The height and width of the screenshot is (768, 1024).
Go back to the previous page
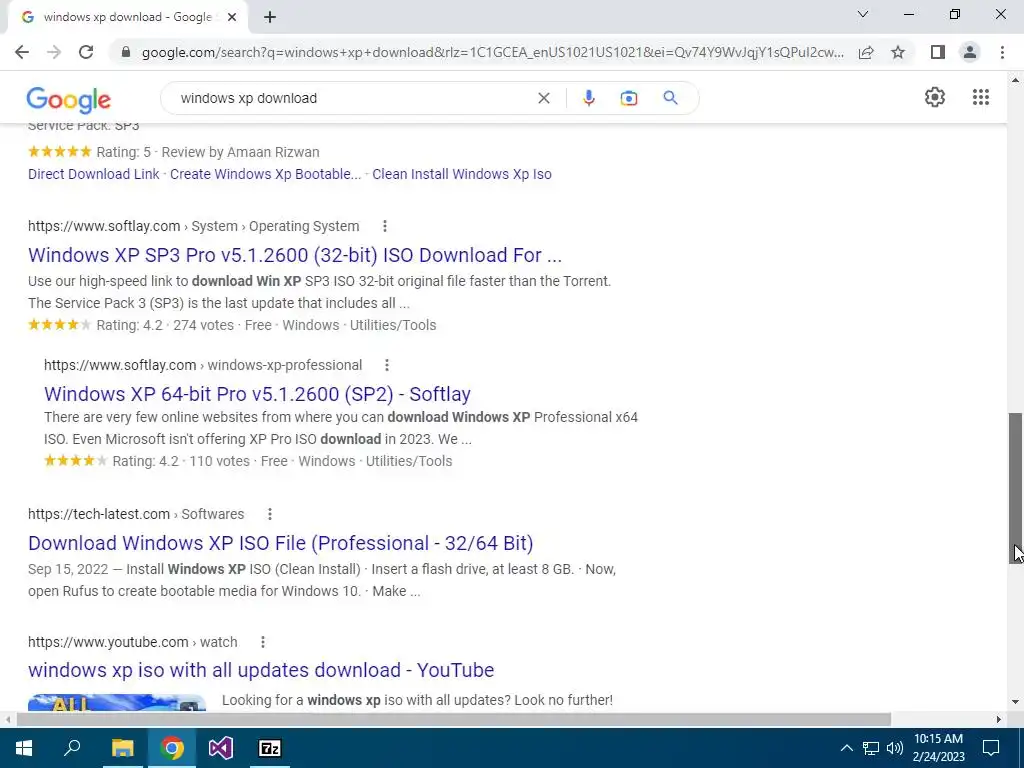pyautogui.click(x=22, y=52)
